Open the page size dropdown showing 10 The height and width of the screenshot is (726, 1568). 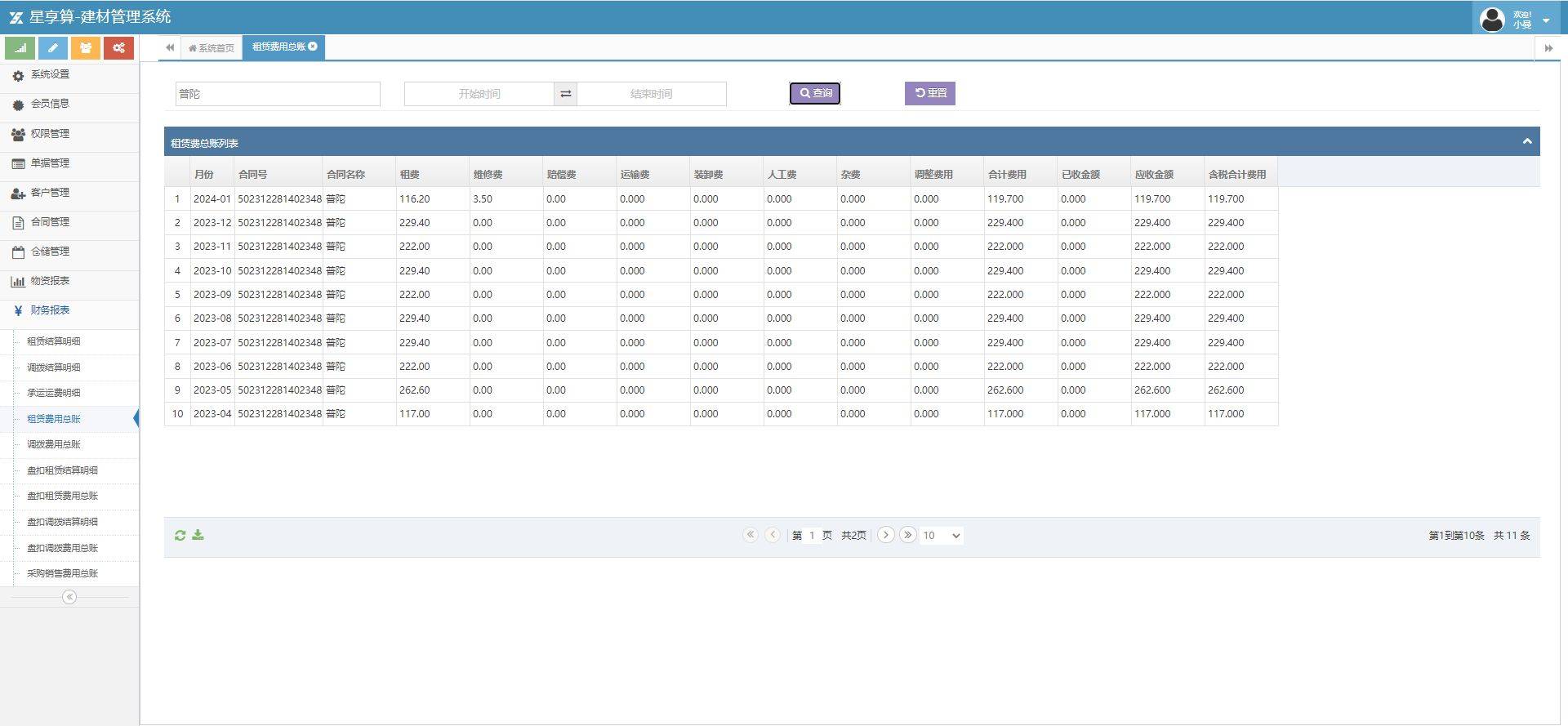click(x=942, y=536)
